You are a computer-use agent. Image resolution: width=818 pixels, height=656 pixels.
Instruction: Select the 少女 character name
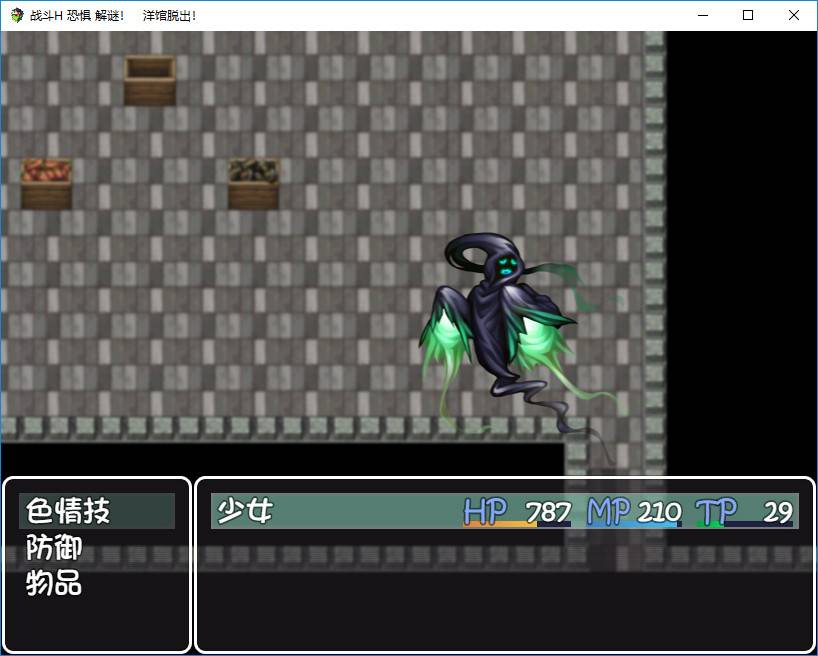[x=245, y=511]
